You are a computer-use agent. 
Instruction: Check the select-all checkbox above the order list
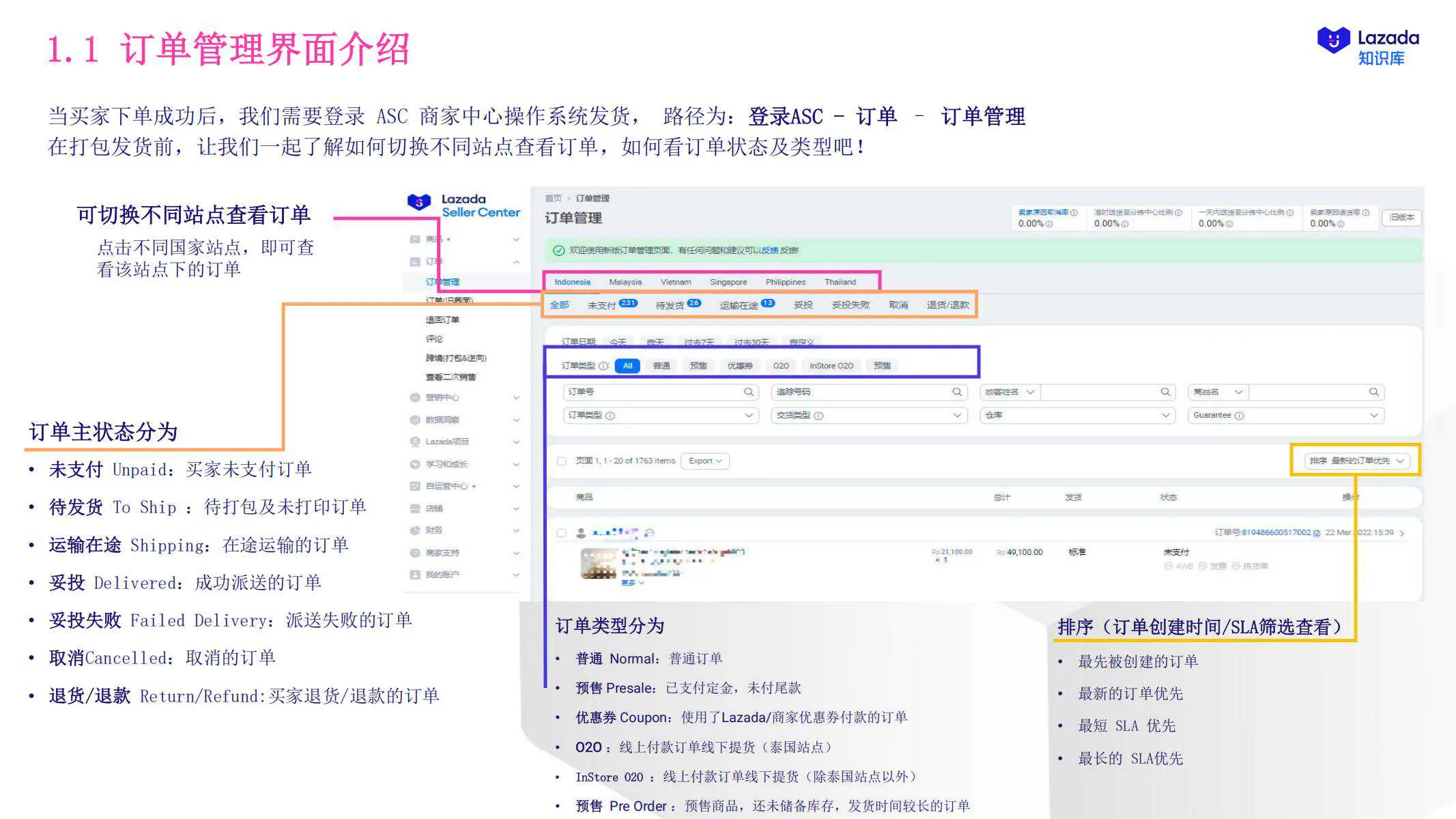tap(562, 461)
